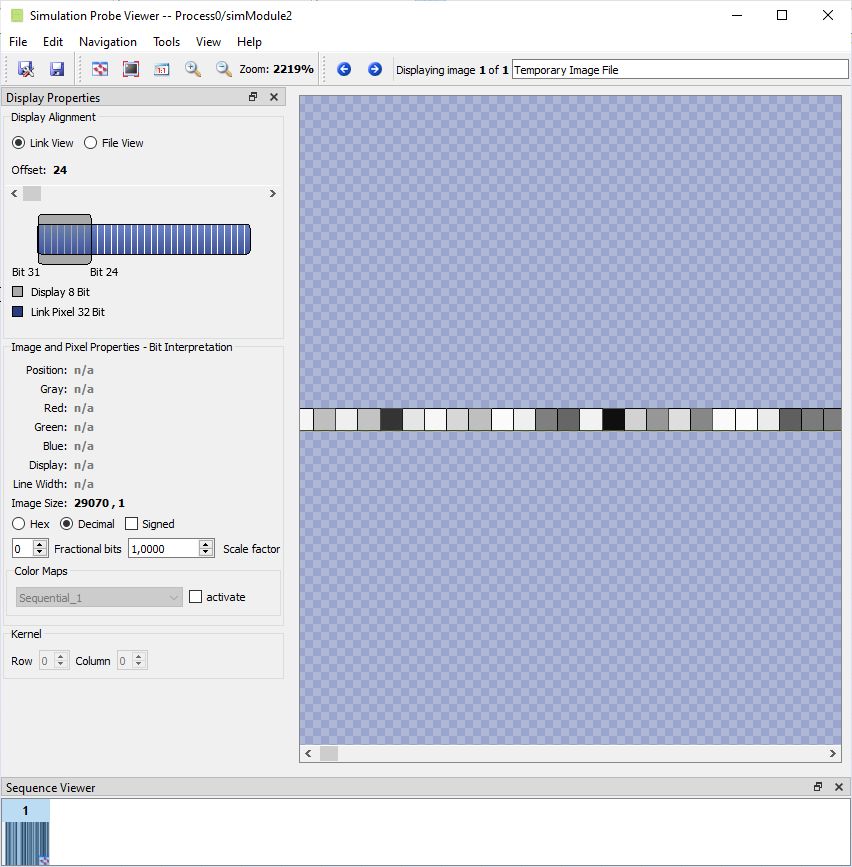
Task: Click the Link Pixel 32 Bit blue swatch
Action: [18, 311]
